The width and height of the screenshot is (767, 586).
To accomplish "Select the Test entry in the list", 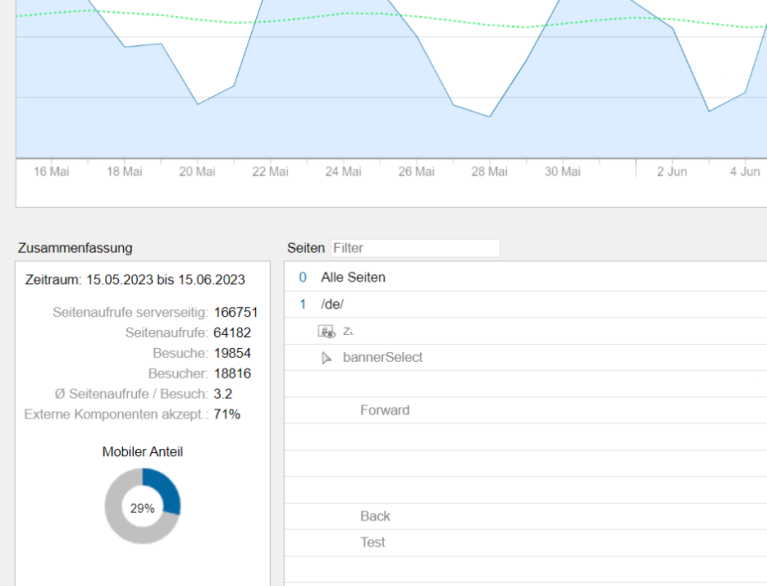I will click(372, 542).
